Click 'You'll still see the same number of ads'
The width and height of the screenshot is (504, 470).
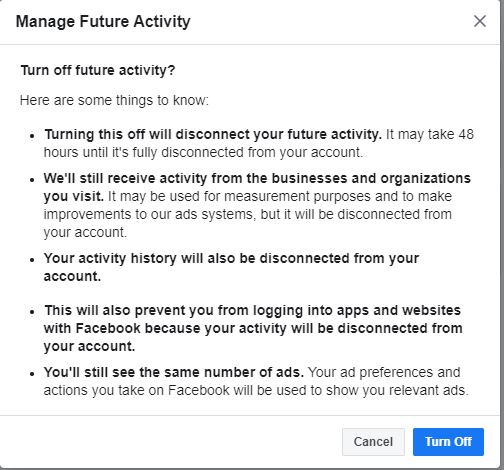174,372
